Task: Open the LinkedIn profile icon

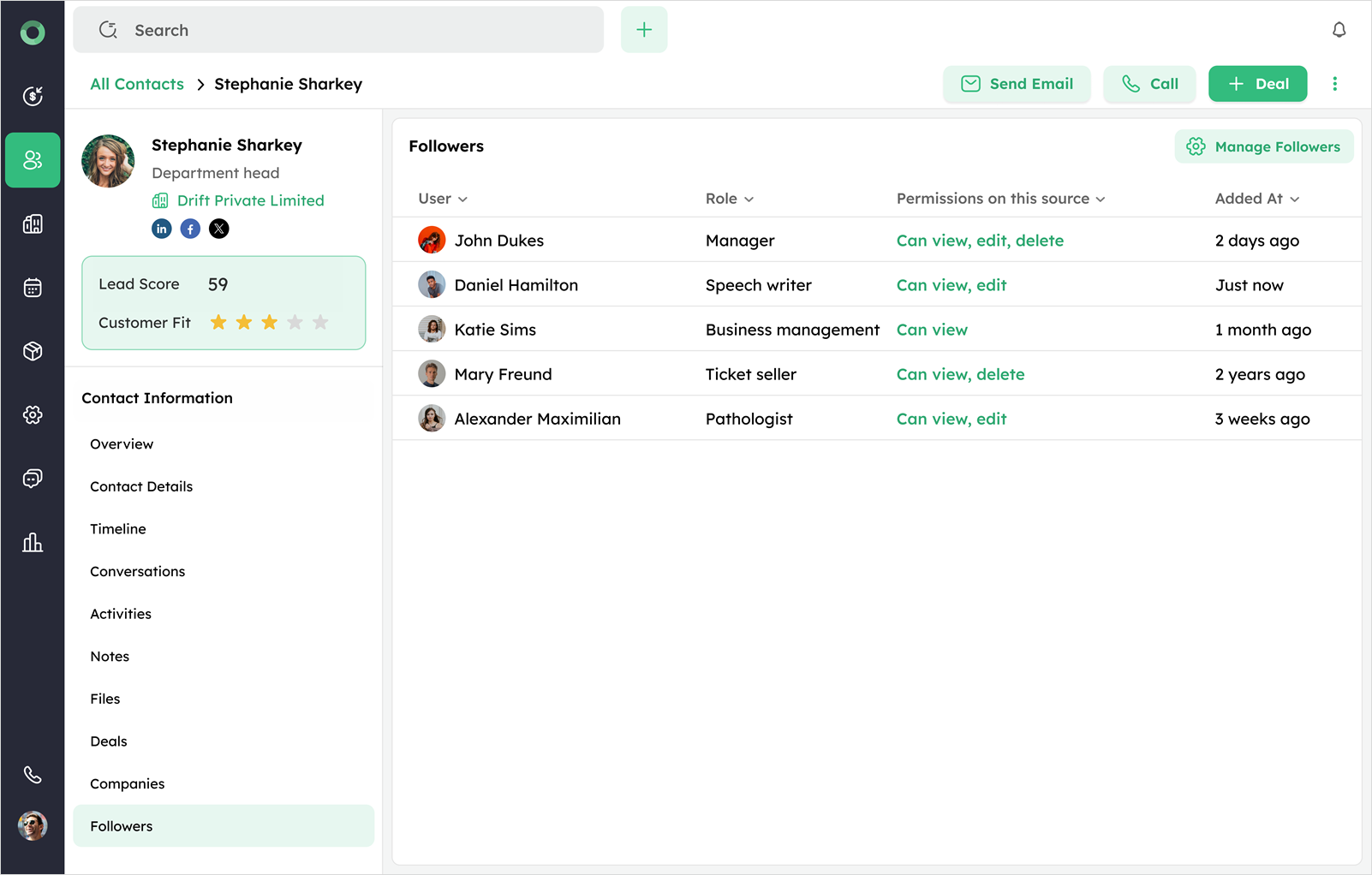Action: 162,229
